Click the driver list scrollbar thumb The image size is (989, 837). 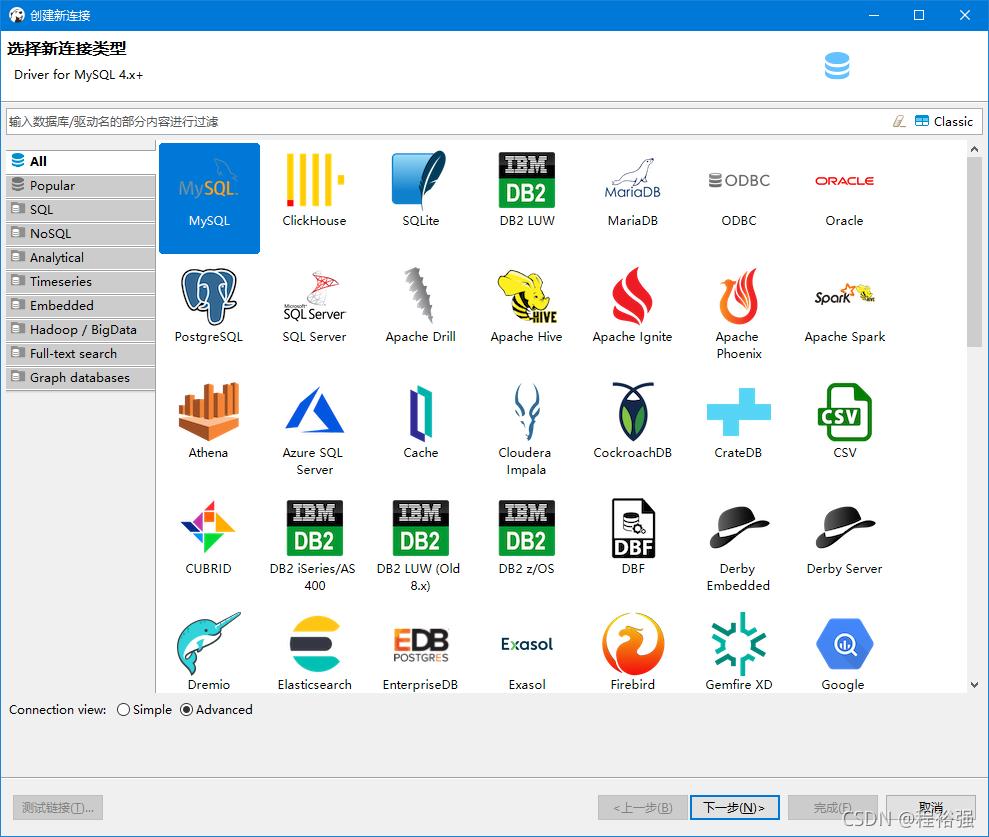point(974,252)
